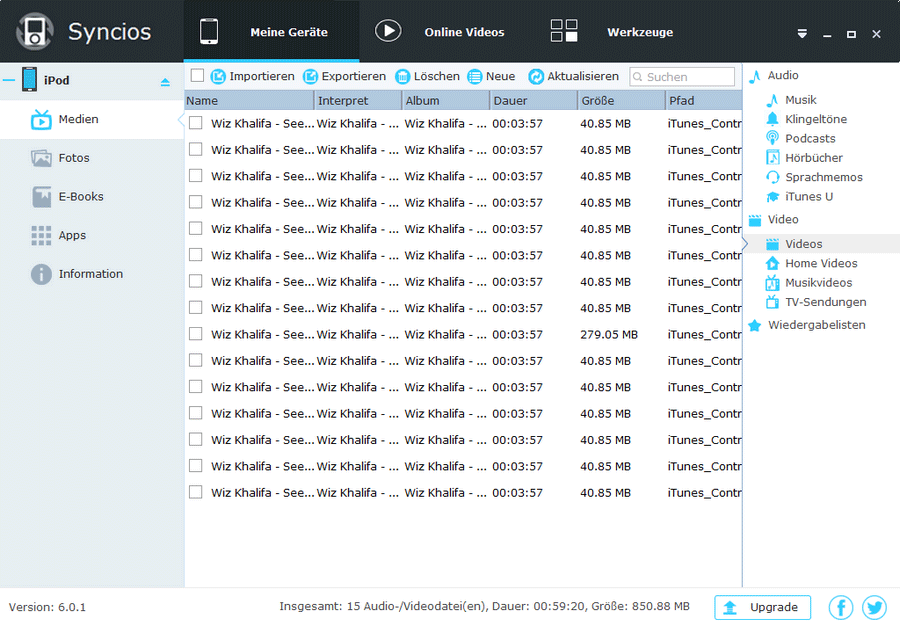Show the Podcasts category

pos(801,138)
